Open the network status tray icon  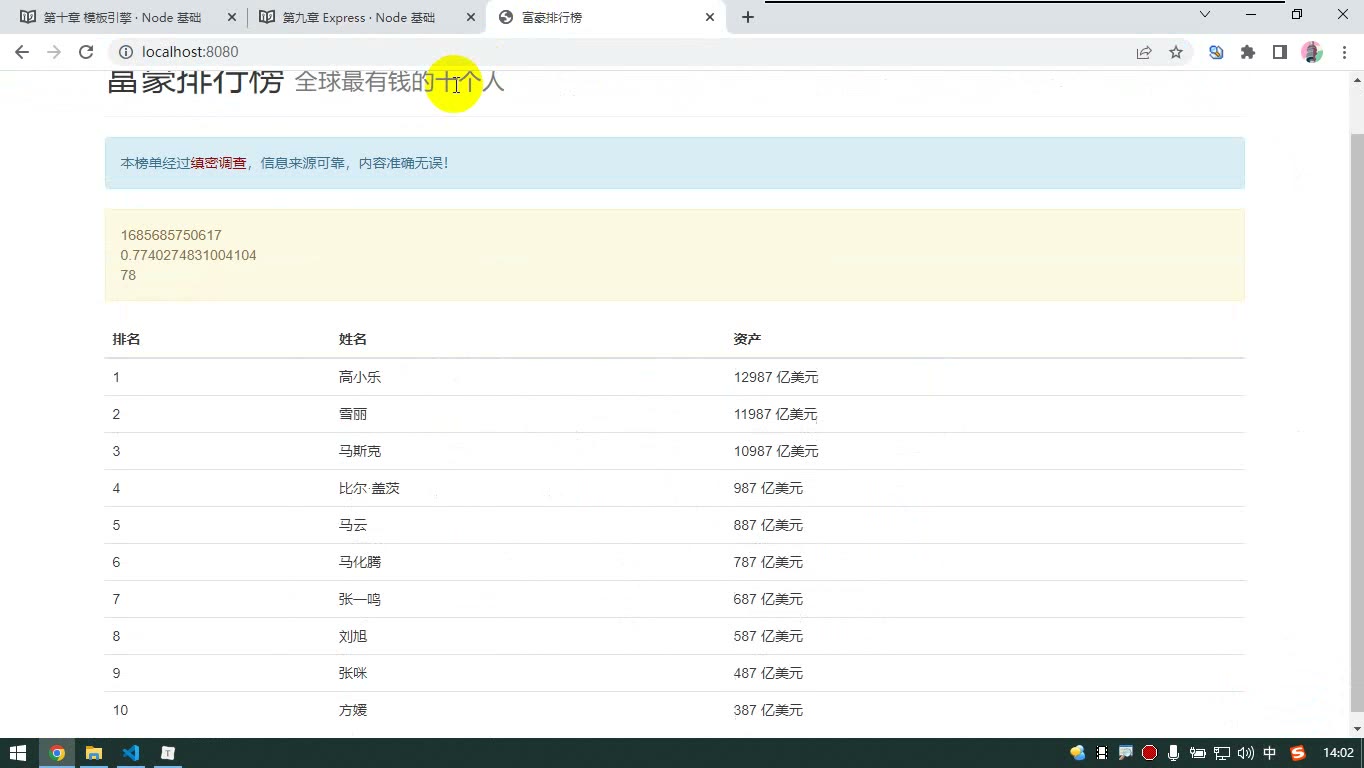pos(1222,753)
